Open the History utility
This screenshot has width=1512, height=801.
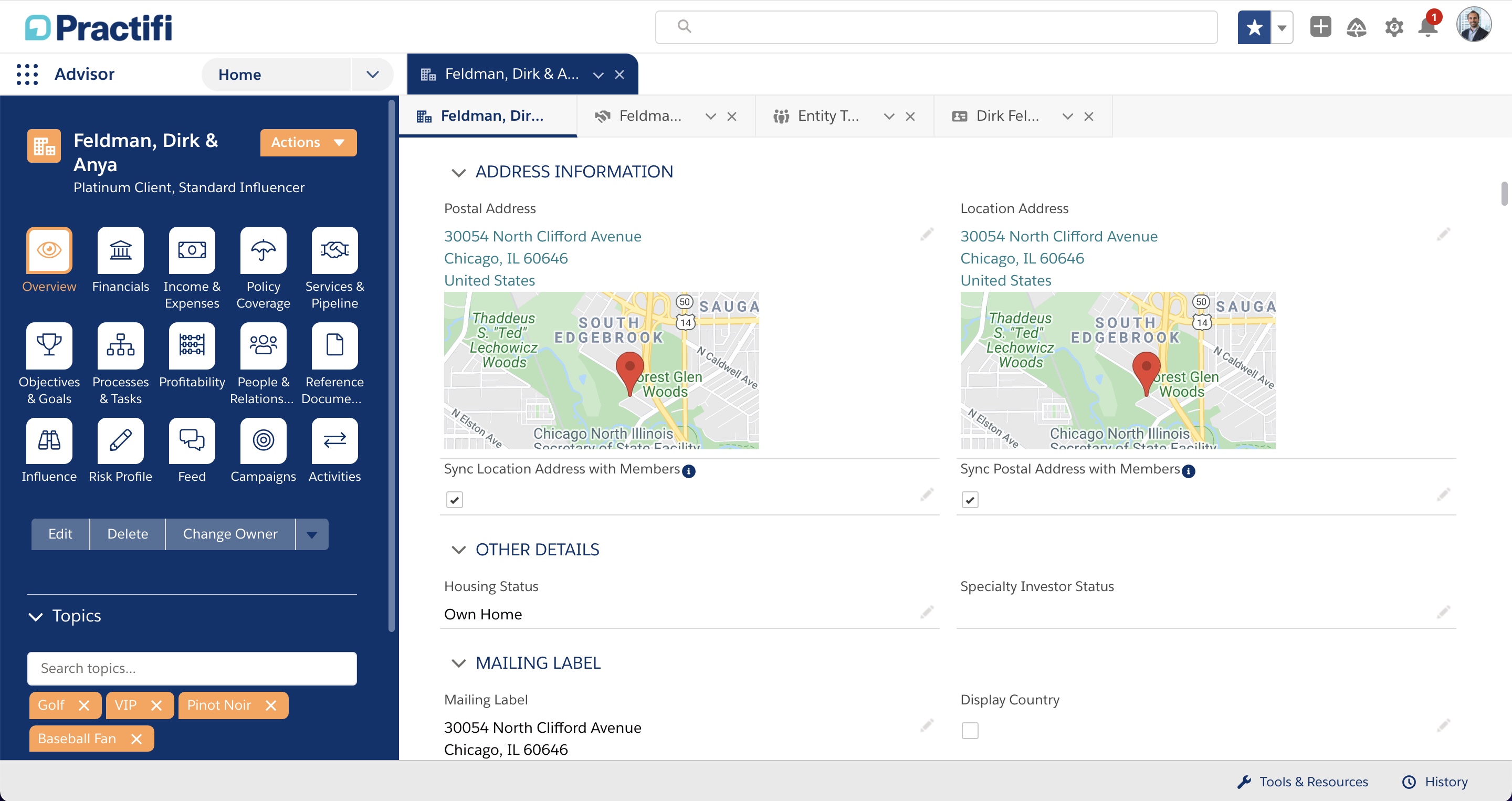(x=1434, y=782)
